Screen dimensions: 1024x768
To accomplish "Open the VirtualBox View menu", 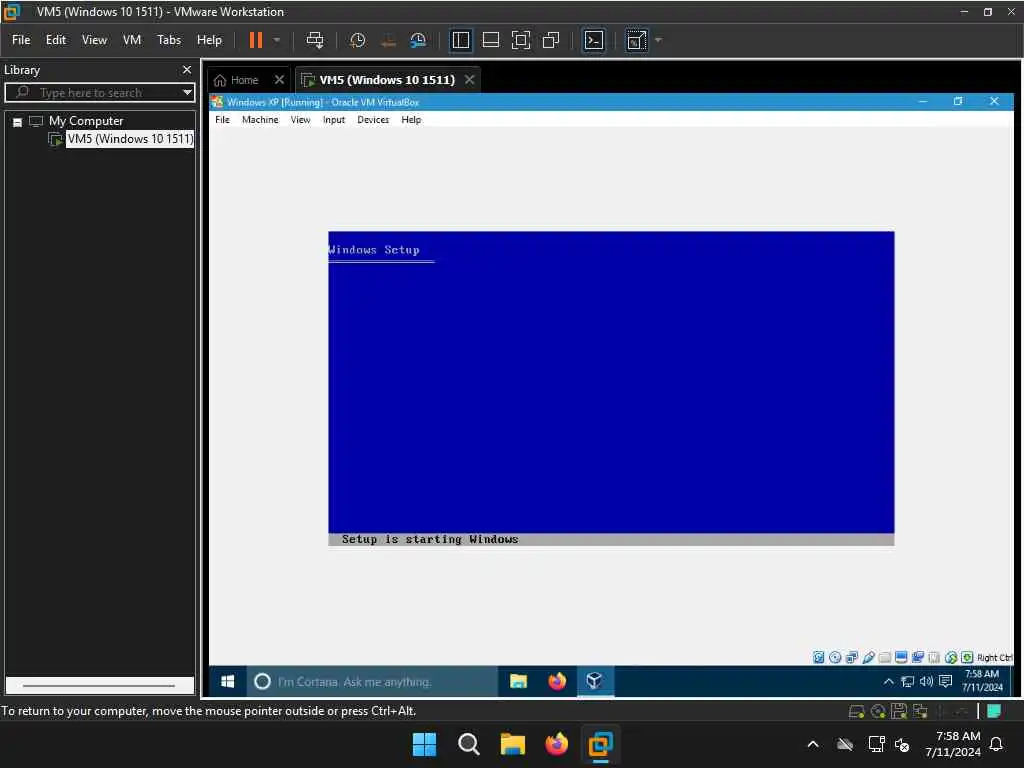I will (300, 120).
